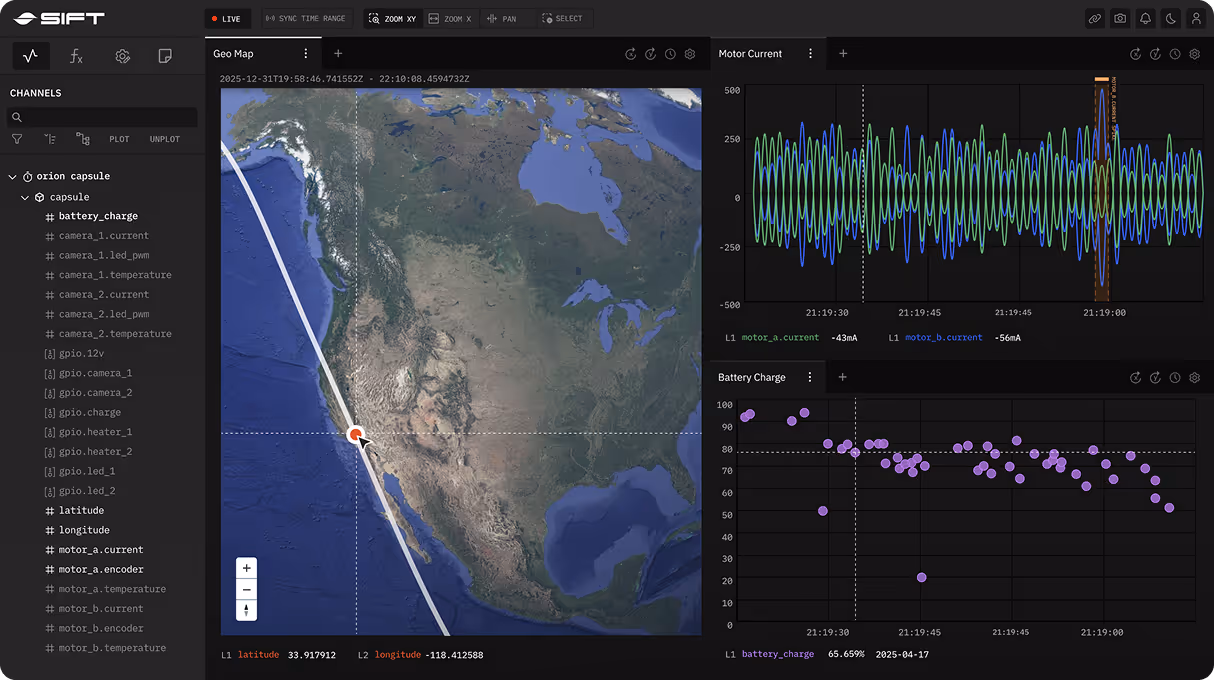Open the fx calculated channels tab
The height and width of the screenshot is (680, 1214).
[76, 56]
